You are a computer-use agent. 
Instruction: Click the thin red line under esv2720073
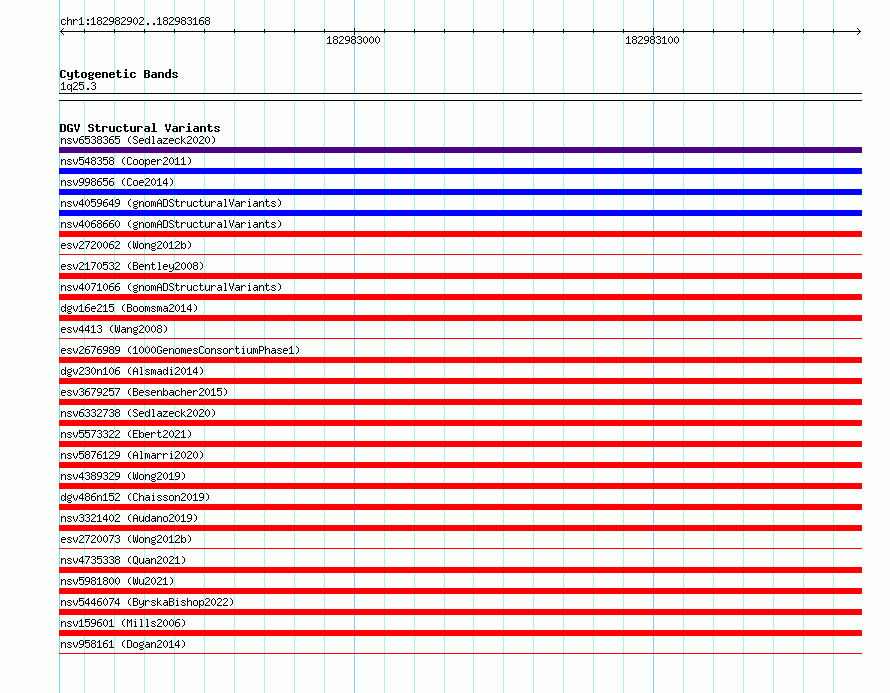[460, 548]
